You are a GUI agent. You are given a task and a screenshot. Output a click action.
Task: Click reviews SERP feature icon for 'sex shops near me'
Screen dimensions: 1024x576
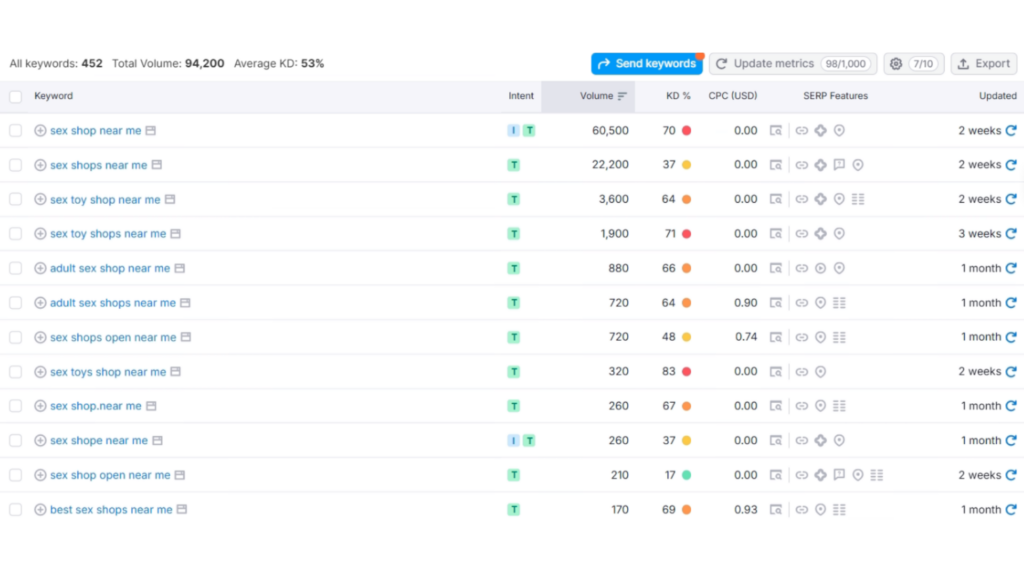(x=839, y=165)
